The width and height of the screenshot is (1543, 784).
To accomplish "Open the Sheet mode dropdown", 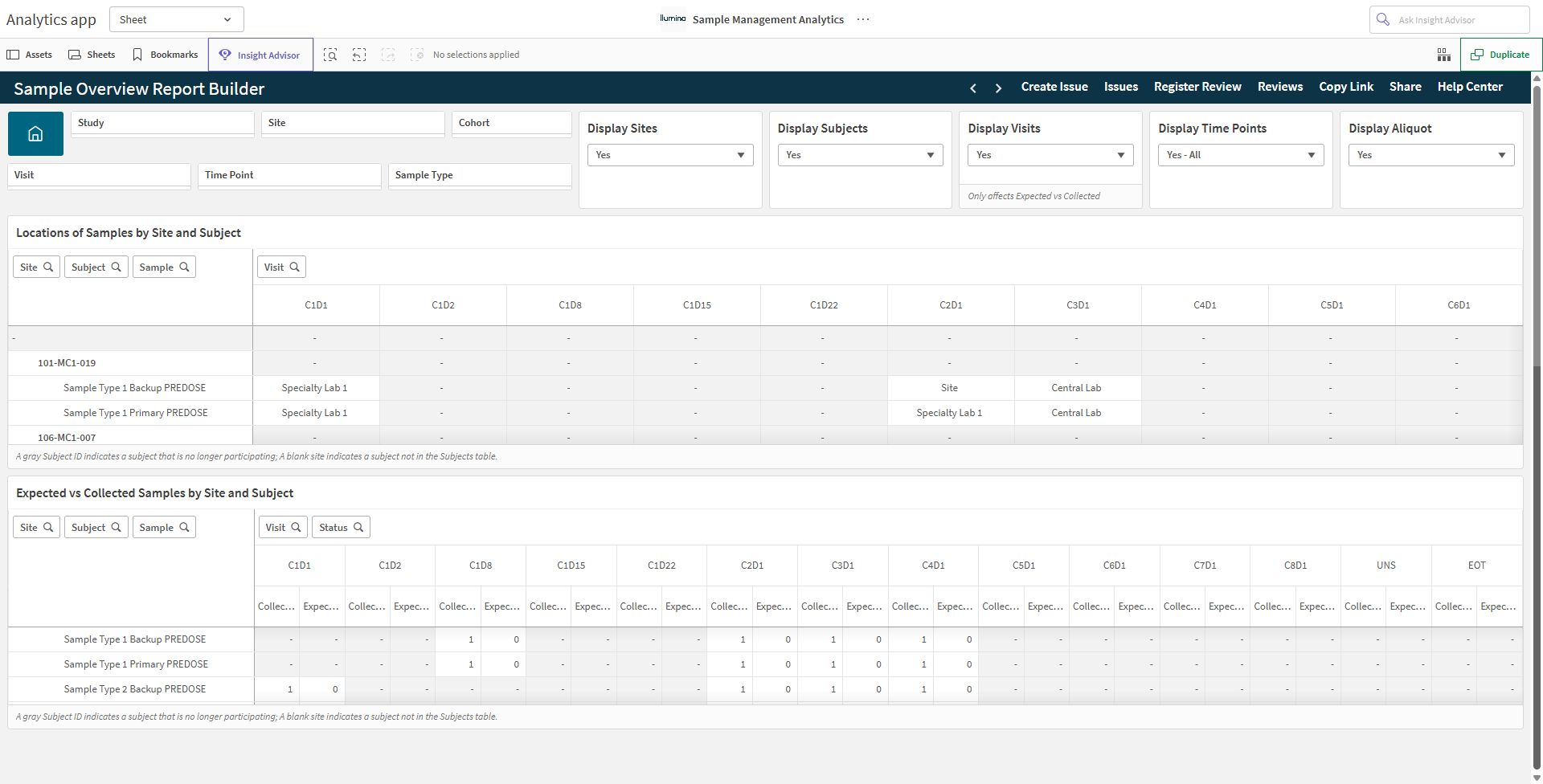I will 176,19.
